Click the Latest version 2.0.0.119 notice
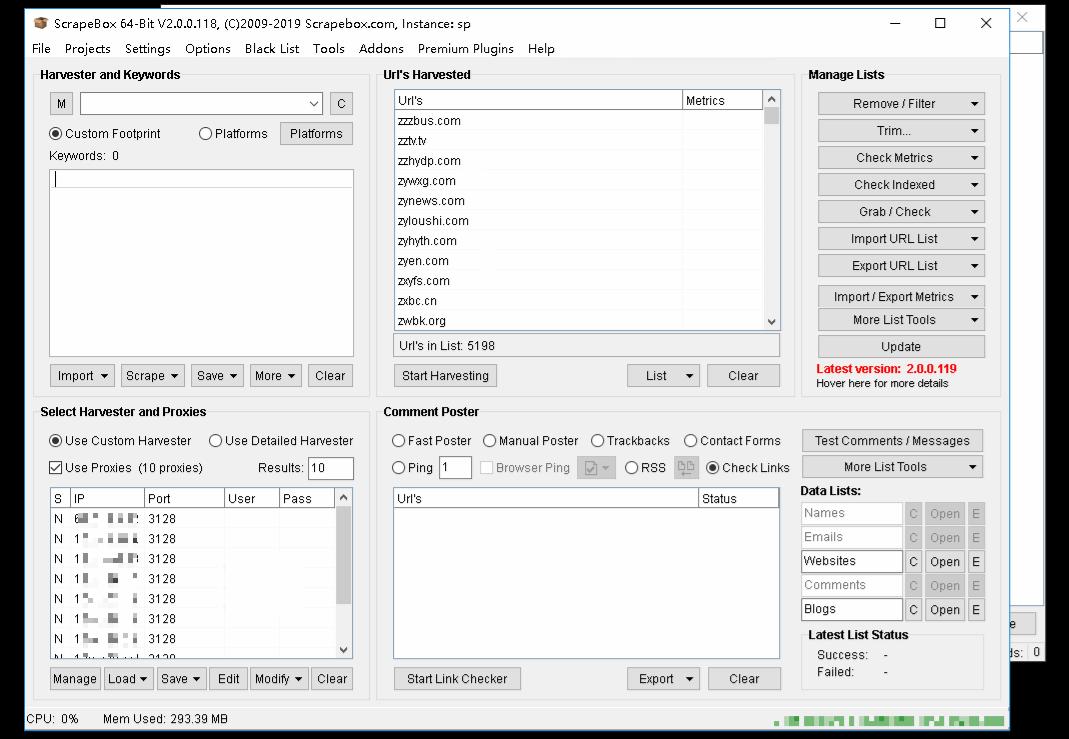The height and width of the screenshot is (739, 1069). point(886,369)
